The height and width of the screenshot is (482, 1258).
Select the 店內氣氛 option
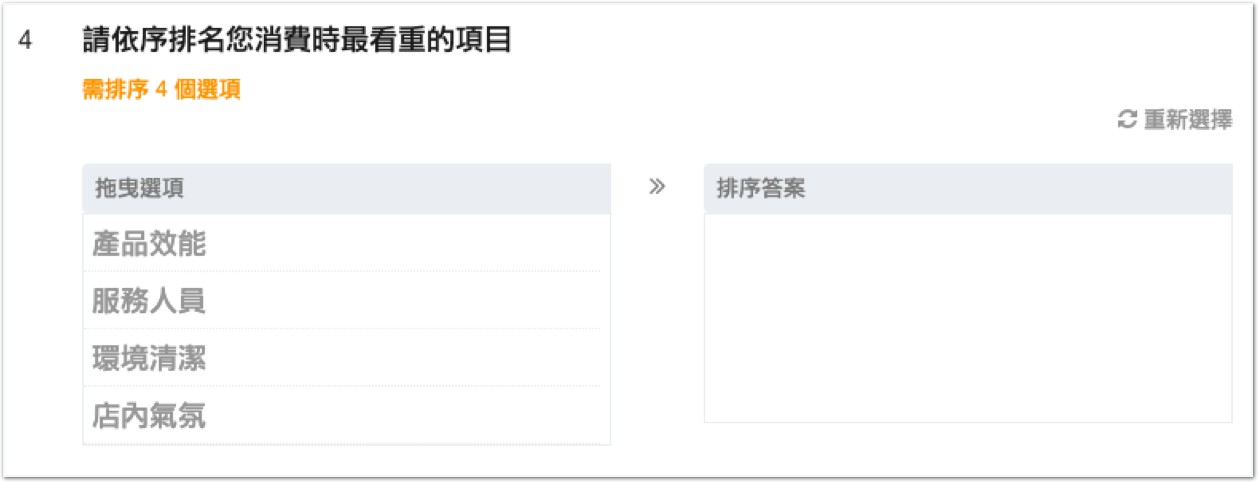coord(149,416)
